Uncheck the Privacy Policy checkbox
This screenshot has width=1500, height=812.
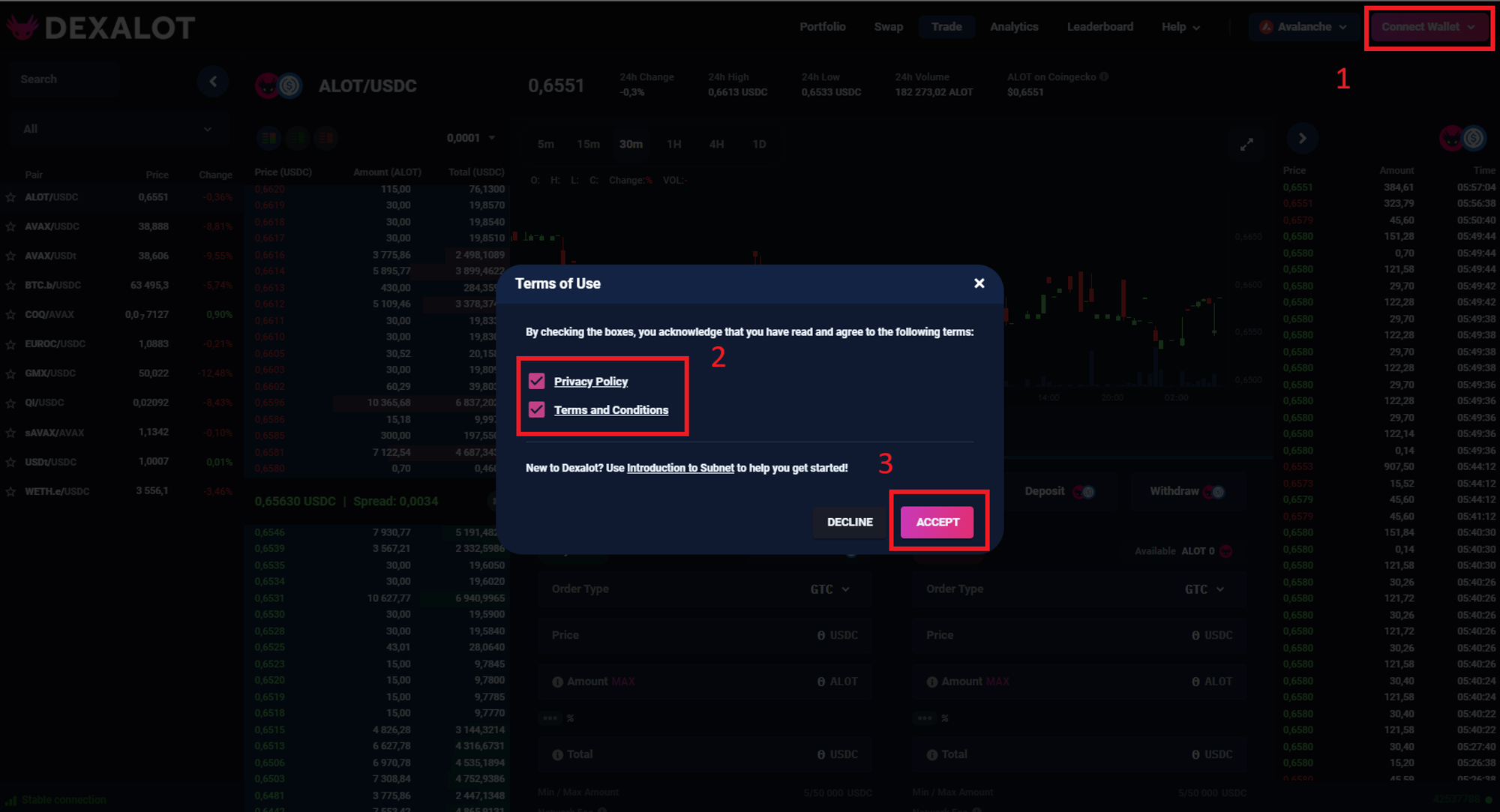[537, 381]
